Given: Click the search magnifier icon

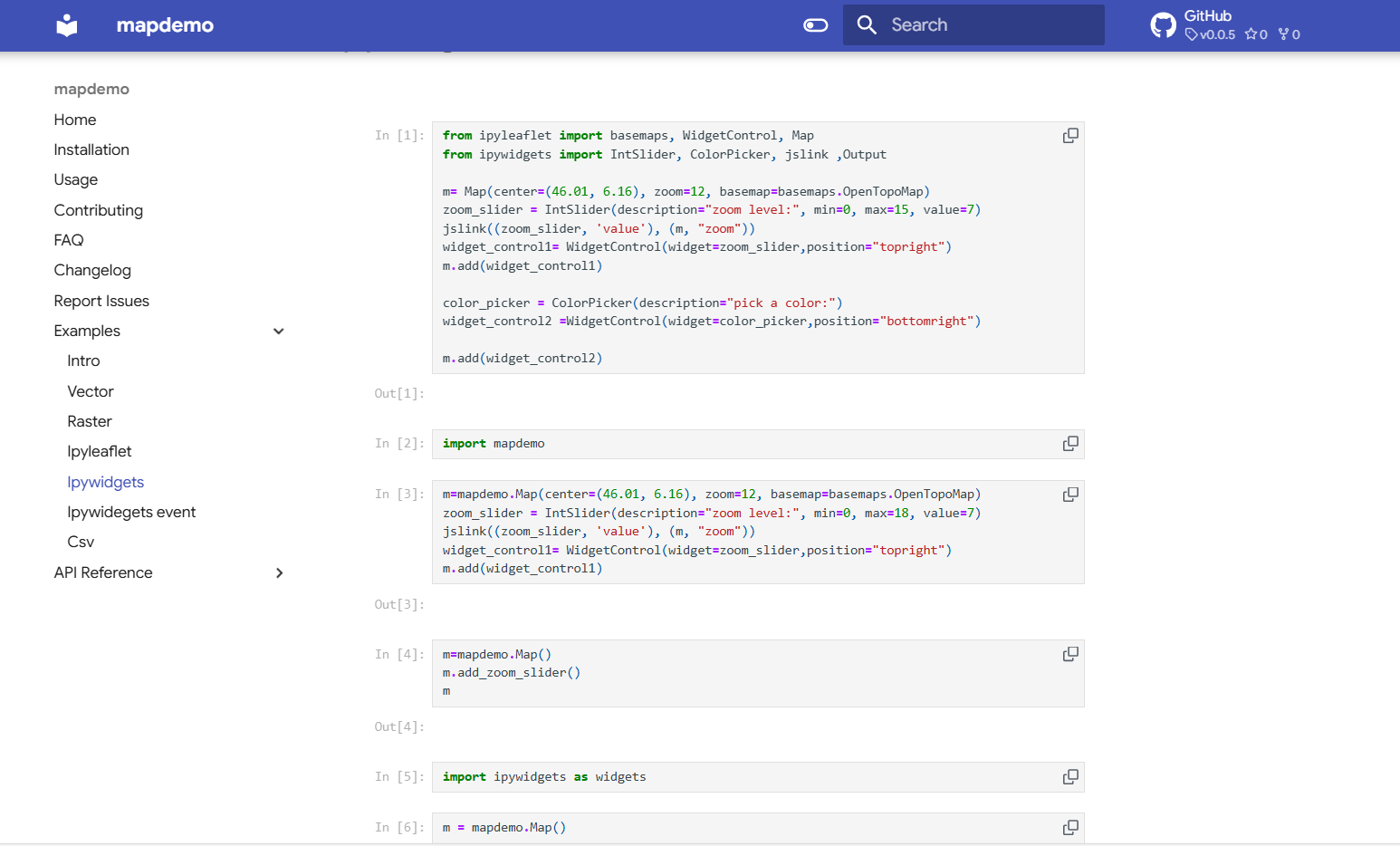Looking at the screenshot, I should 867,25.
